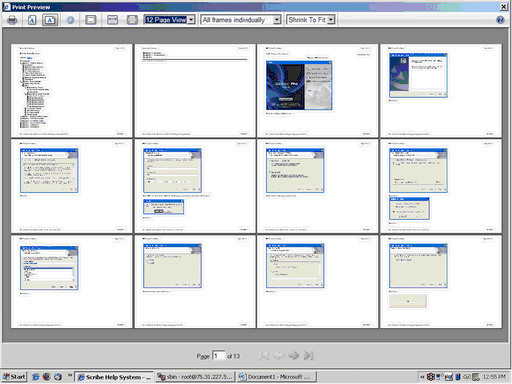Open the Shrink To Fit dropdown

pyautogui.click(x=310, y=20)
